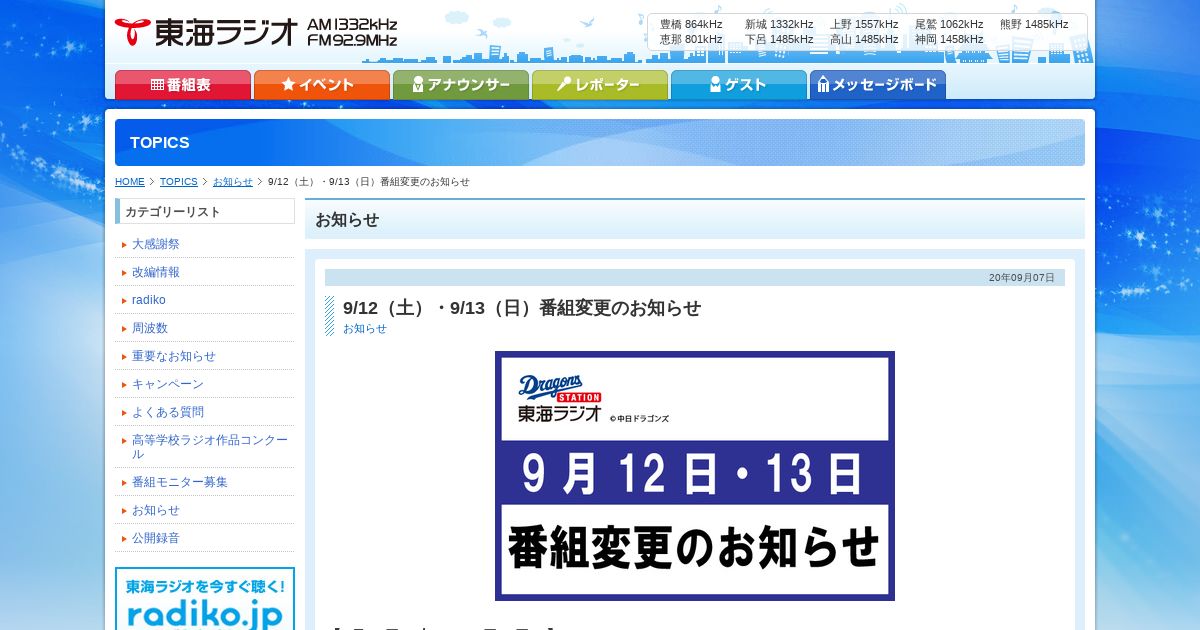The image size is (1200, 630).
Task: Click the article title 9/12・9/13 番組変更のお知らせ
Action: click(x=522, y=308)
